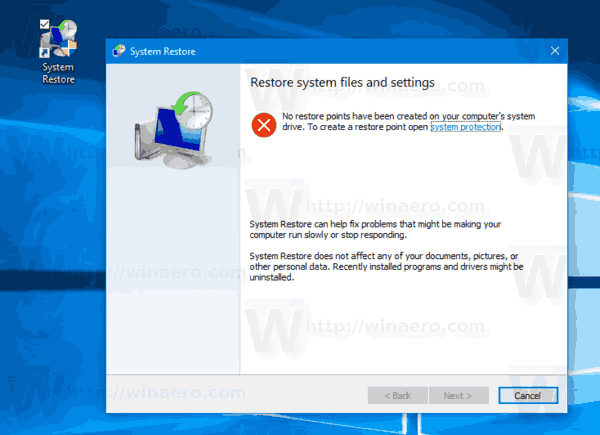The image size is (600, 435).
Task: Click the paragraph 'System Restore can help fix problems'
Action: coord(375,230)
